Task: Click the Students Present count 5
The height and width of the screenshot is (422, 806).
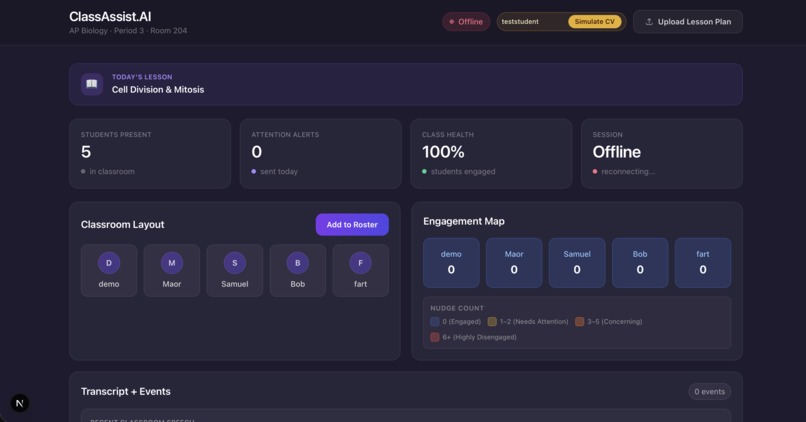Action: [x=86, y=152]
